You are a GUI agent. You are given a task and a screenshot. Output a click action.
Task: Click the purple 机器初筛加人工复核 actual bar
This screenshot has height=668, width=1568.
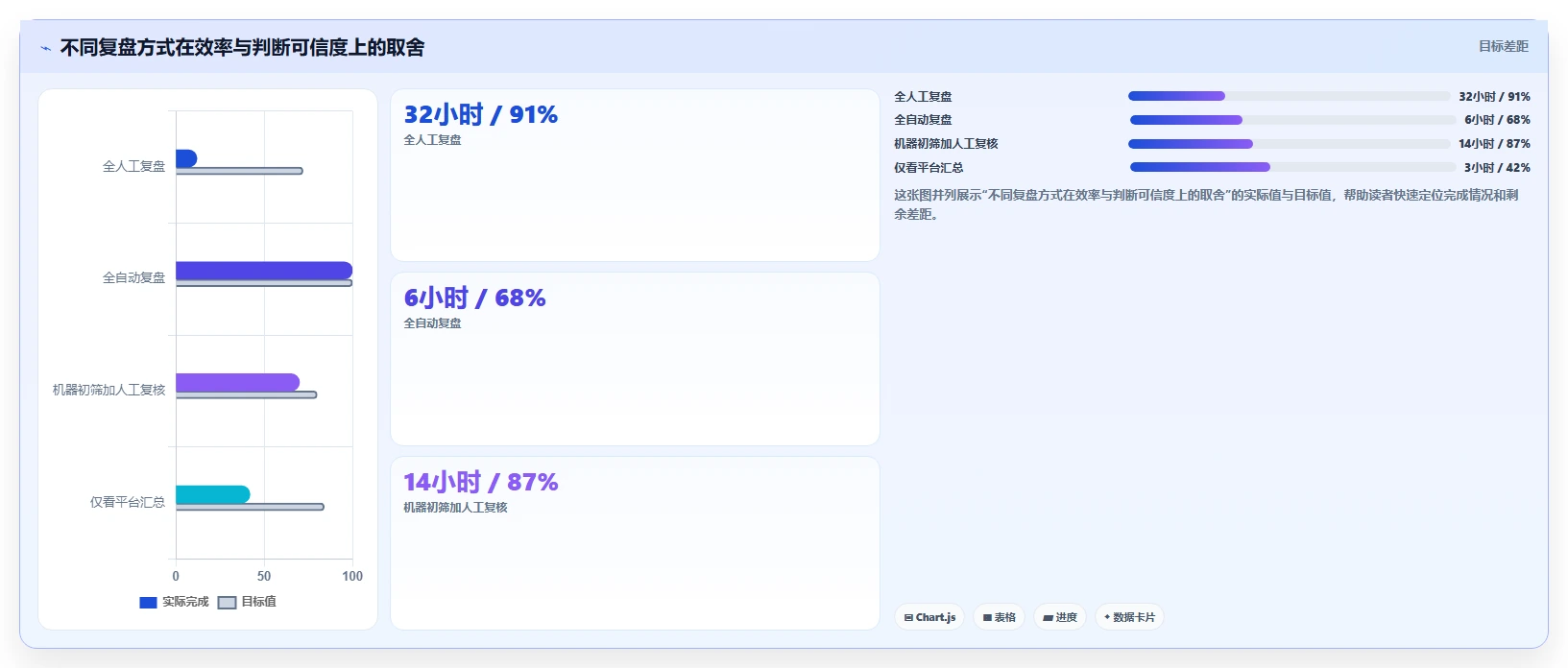237,382
